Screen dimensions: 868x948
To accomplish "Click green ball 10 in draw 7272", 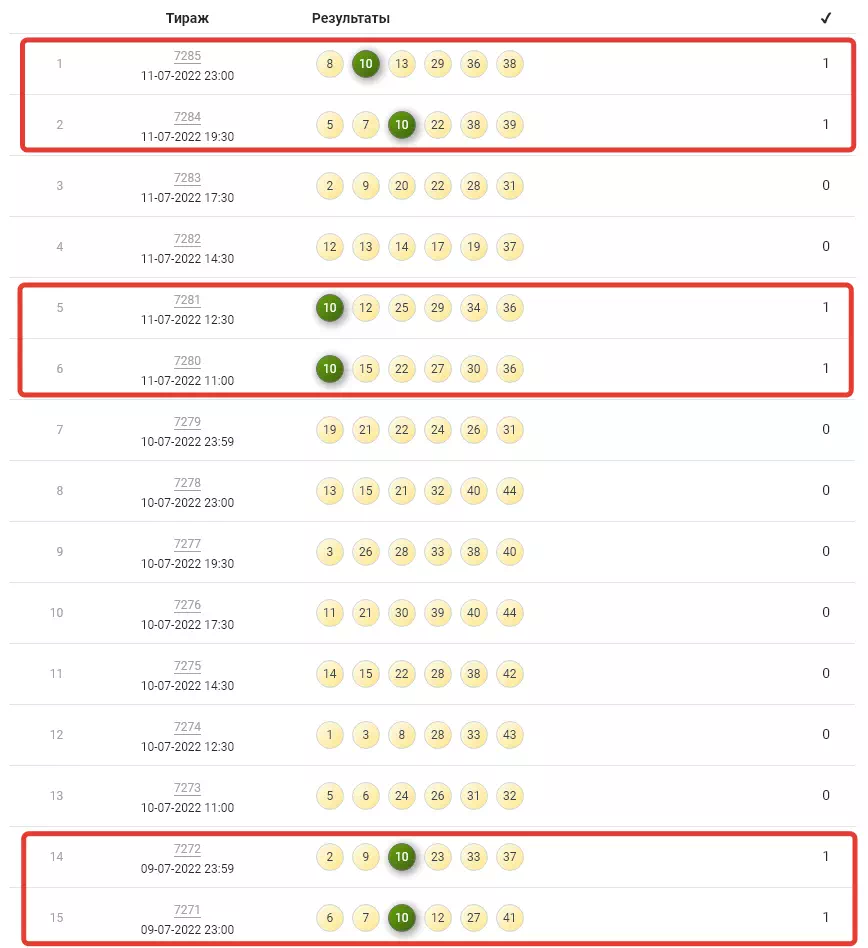I will 402,857.
